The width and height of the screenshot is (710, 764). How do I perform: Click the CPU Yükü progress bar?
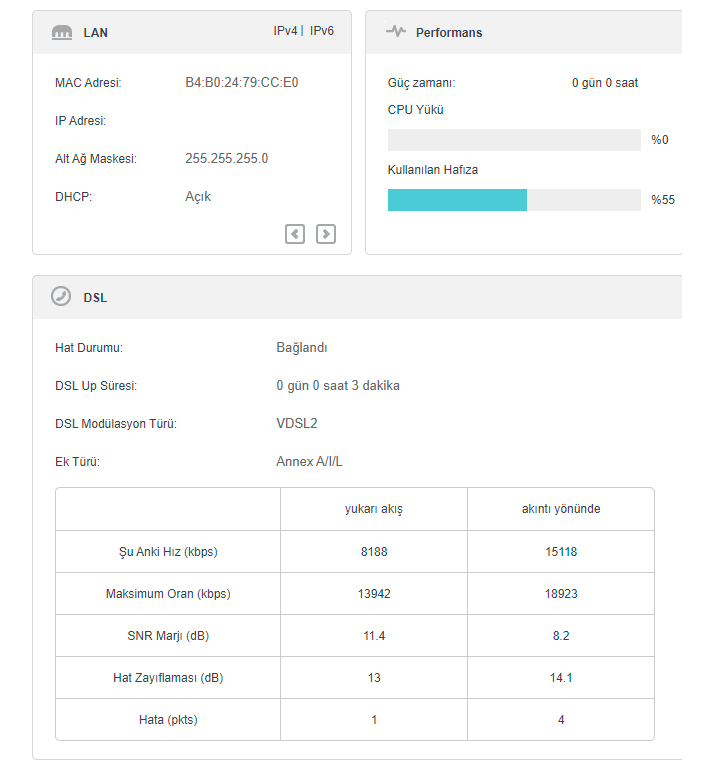514,140
